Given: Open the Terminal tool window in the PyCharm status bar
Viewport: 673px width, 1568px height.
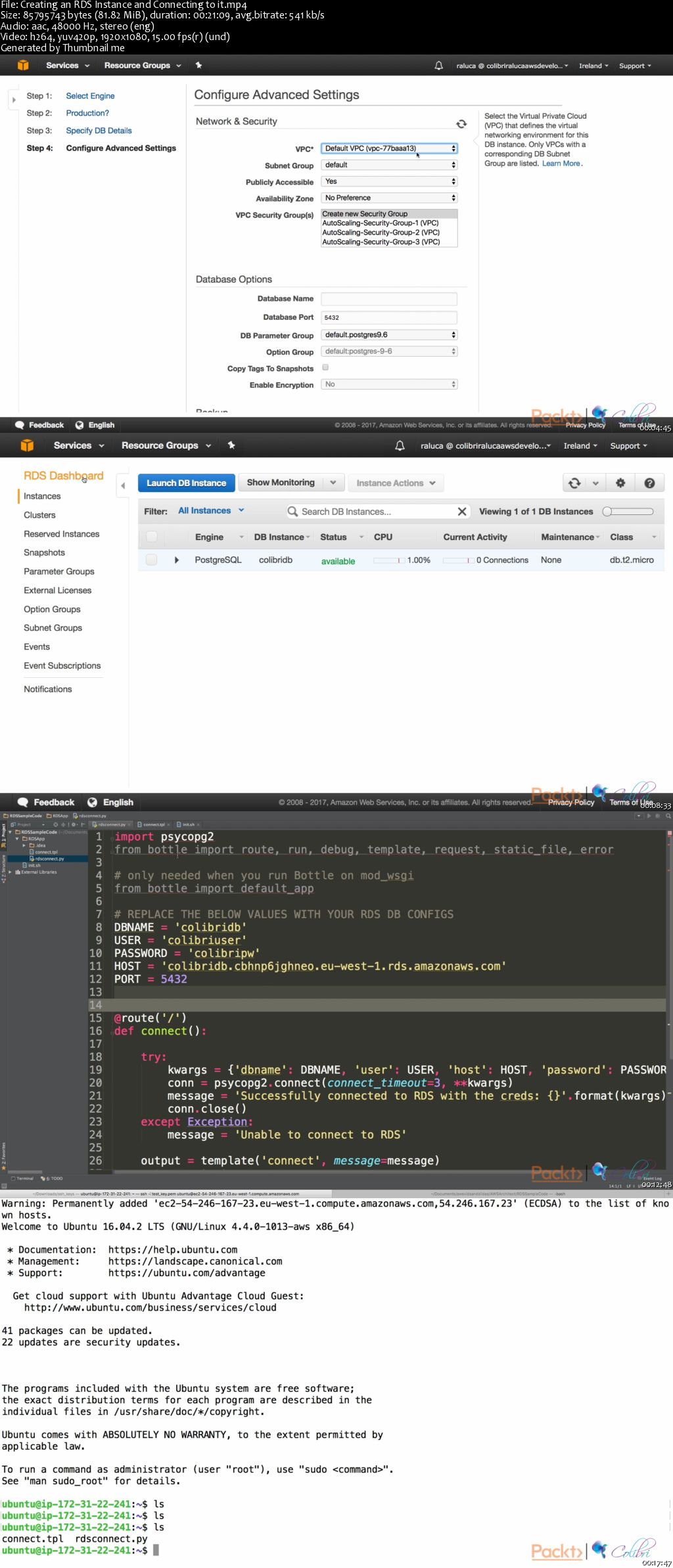Looking at the screenshot, I should [x=22, y=1178].
